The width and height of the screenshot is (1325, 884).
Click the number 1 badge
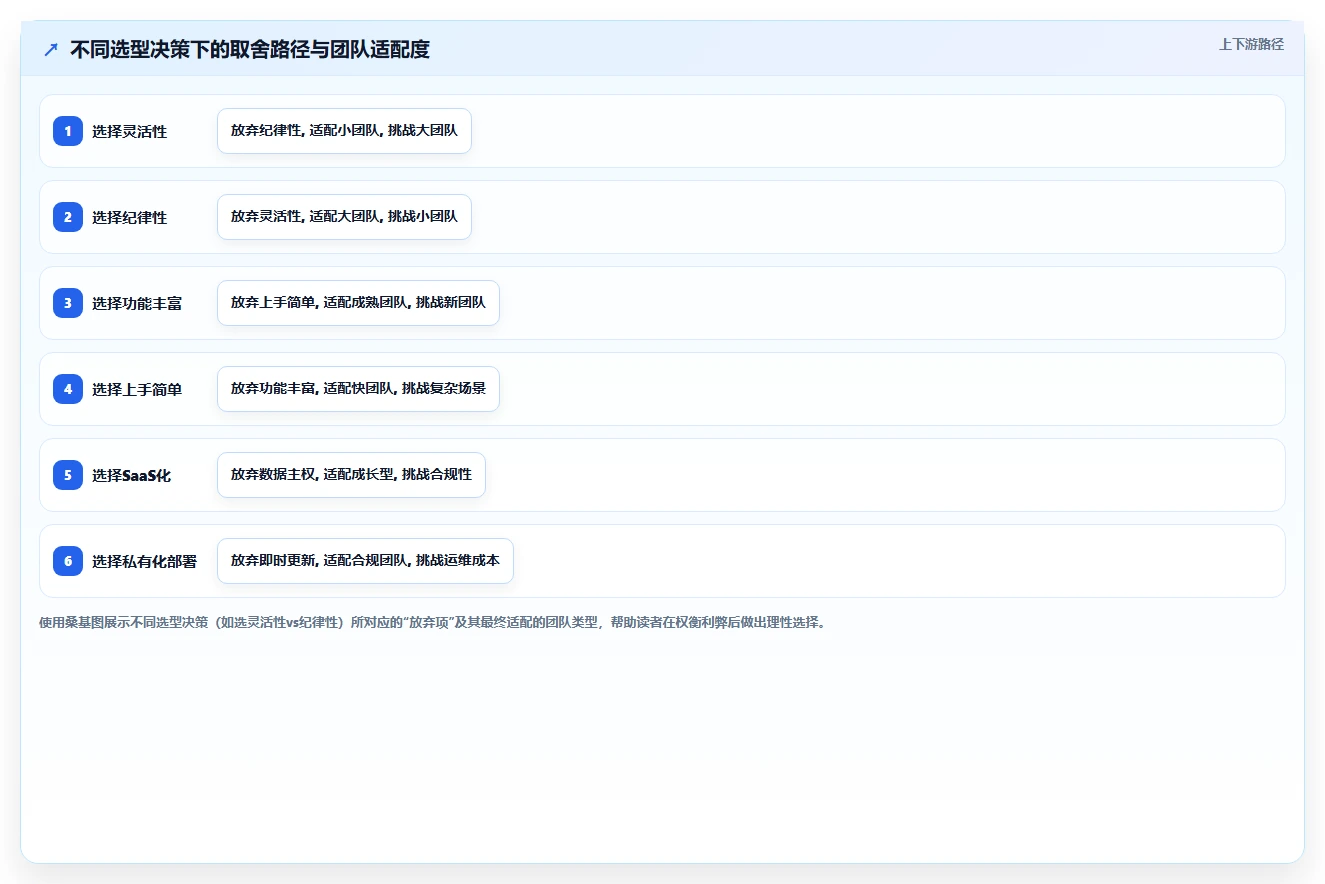[68, 131]
